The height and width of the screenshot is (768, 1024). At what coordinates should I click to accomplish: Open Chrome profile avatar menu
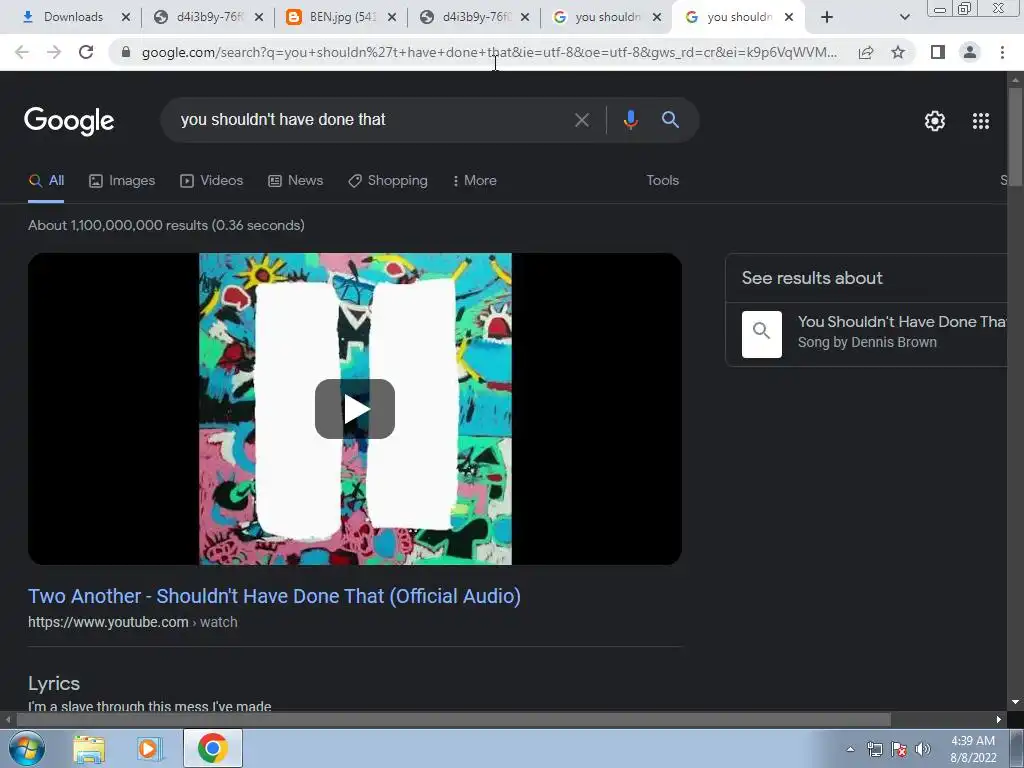point(970,52)
